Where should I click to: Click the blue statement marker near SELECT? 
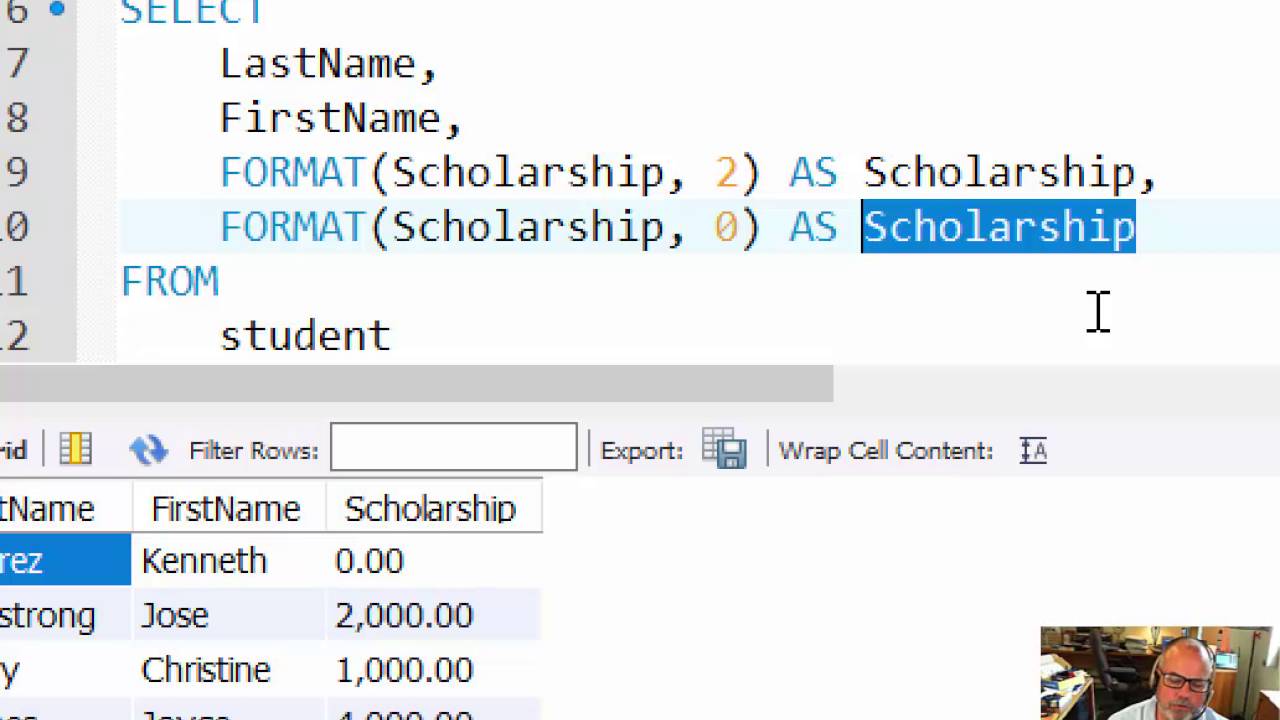pos(57,9)
